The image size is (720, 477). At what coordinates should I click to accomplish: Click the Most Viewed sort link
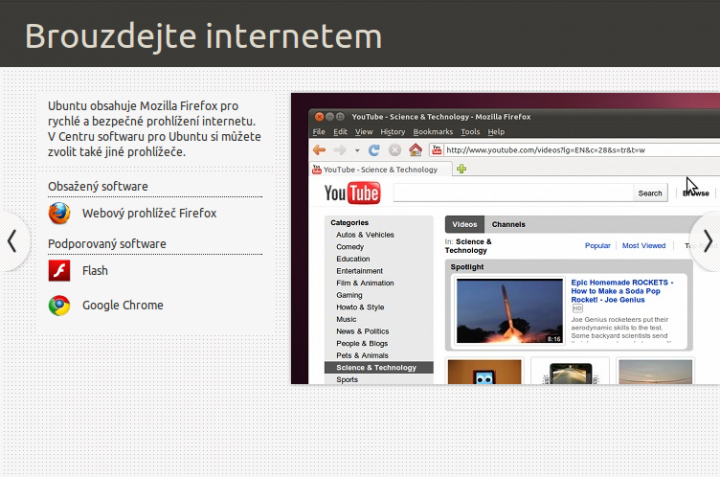click(x=643, y=246)
